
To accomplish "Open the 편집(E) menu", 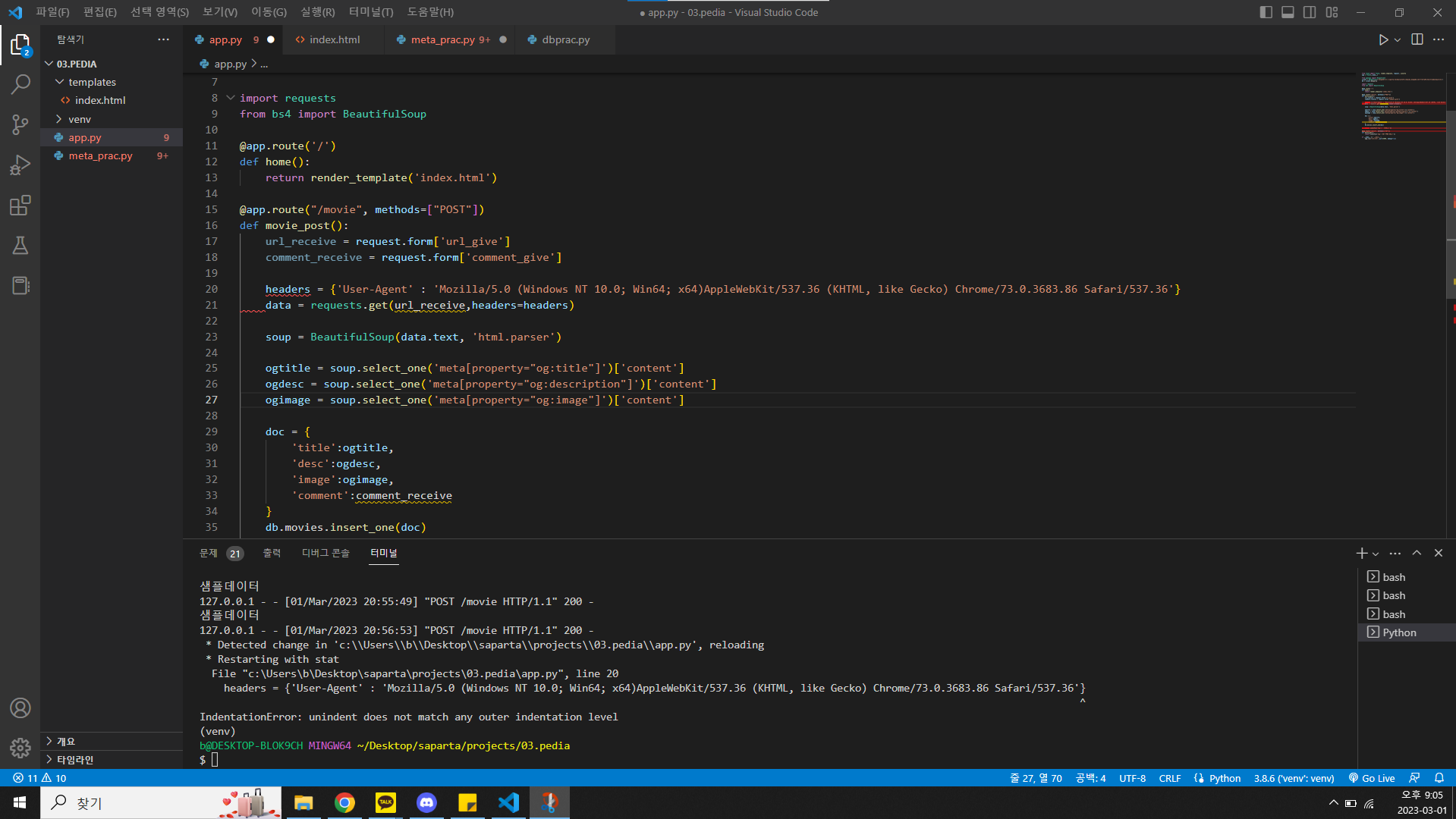I will [x=100, y=12].
